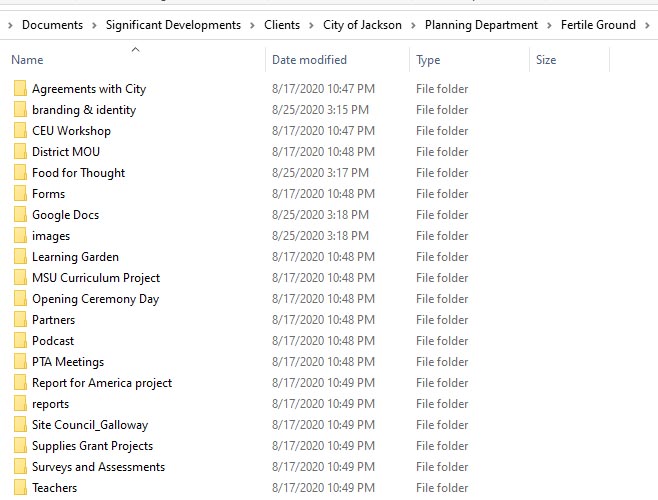Select the Site Council_Galloway folder icon
The height and width of the screenshot is (500, 658).
(x=20, y=424)
